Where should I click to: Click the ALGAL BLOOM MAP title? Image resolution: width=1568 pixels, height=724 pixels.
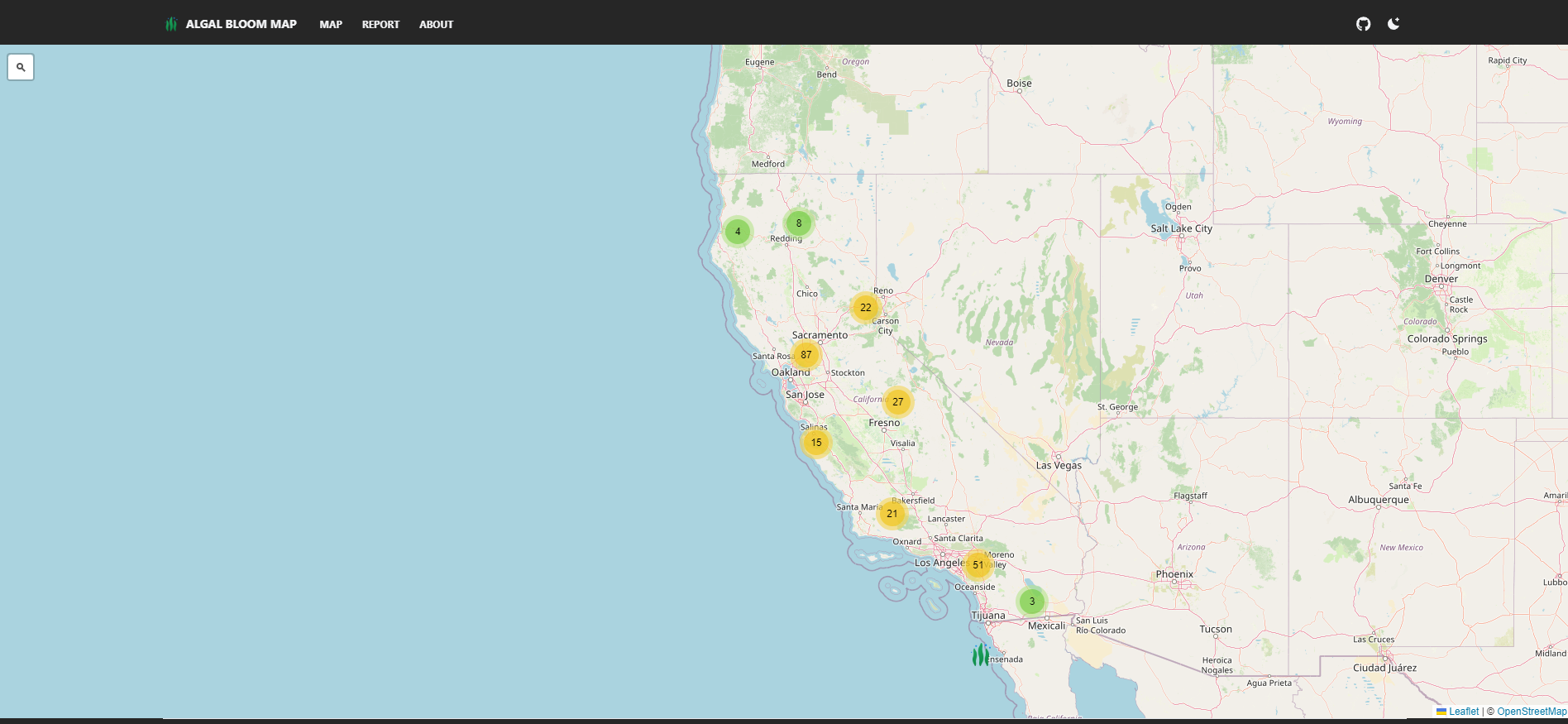pyautogui.click(x=241, y=24)
